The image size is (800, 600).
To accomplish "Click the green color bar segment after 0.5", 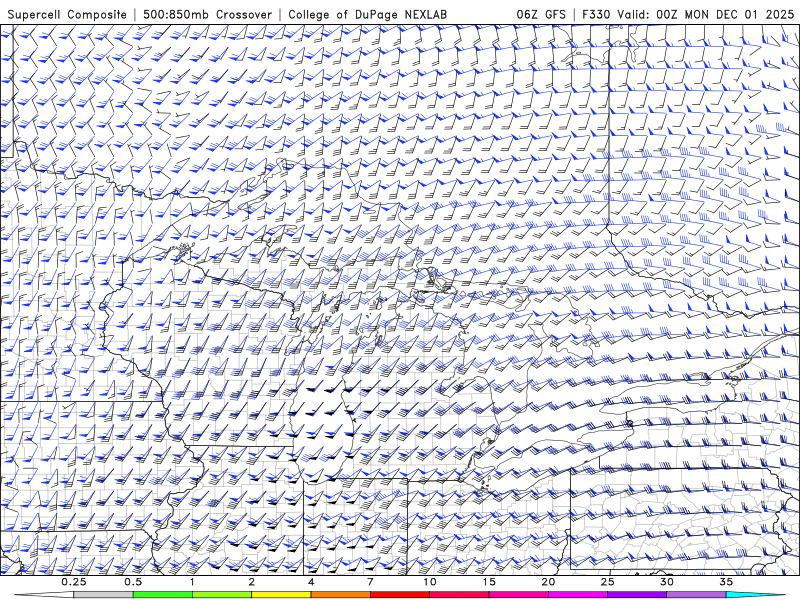I will [x=163, y=595].
